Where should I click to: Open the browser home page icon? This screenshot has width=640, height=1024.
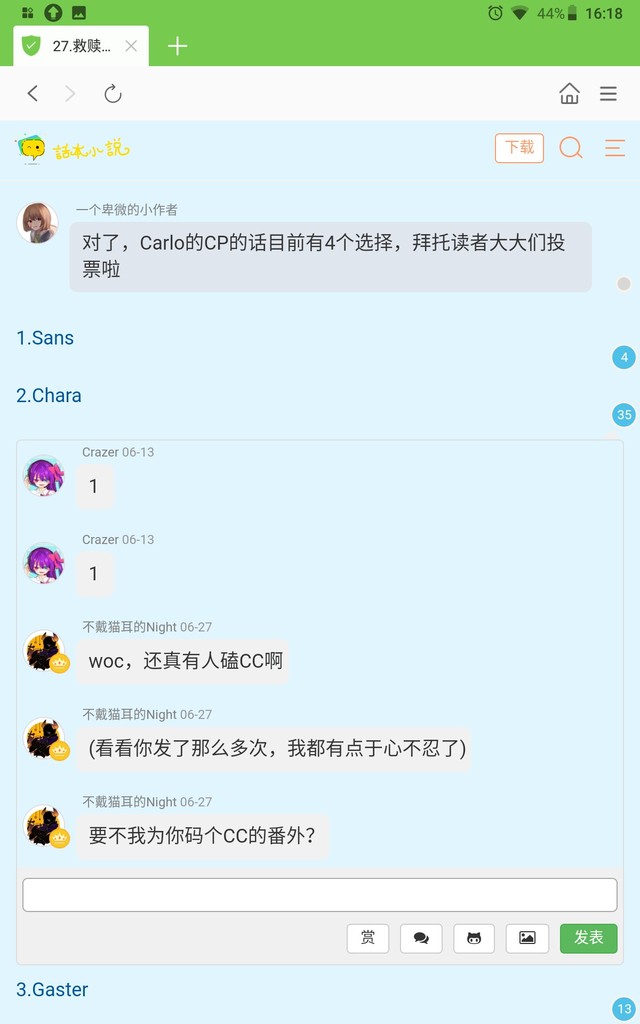pyautogui.click(x=569, y=93)
